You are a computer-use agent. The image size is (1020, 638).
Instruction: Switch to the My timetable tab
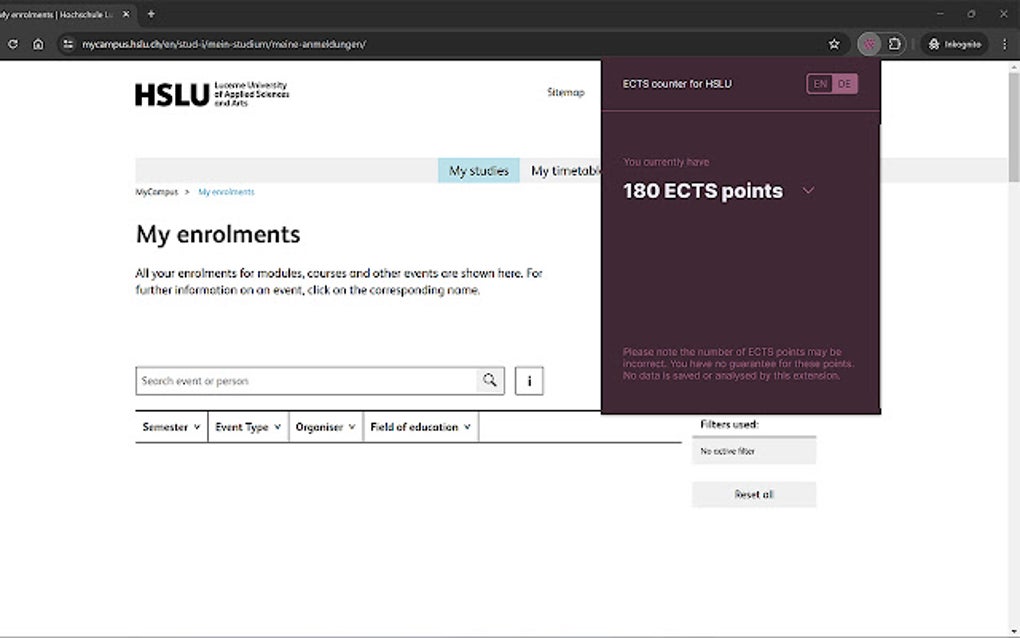coord(566,170)
